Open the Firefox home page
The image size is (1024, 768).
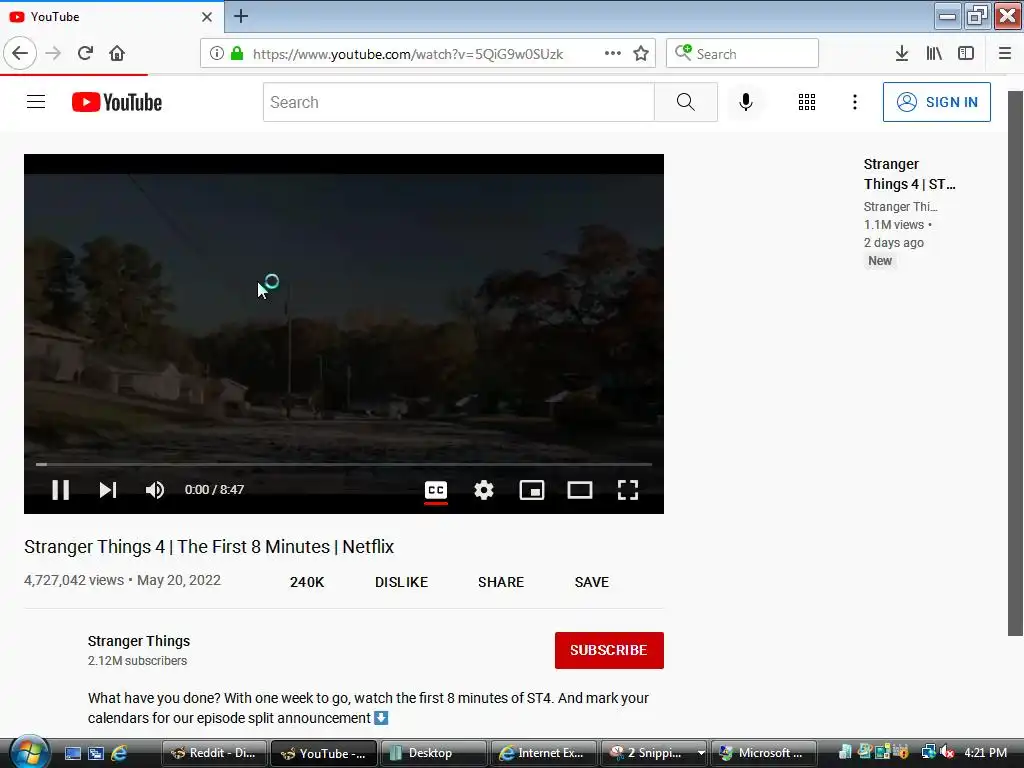pyautogui.click(x=117, y=54)
